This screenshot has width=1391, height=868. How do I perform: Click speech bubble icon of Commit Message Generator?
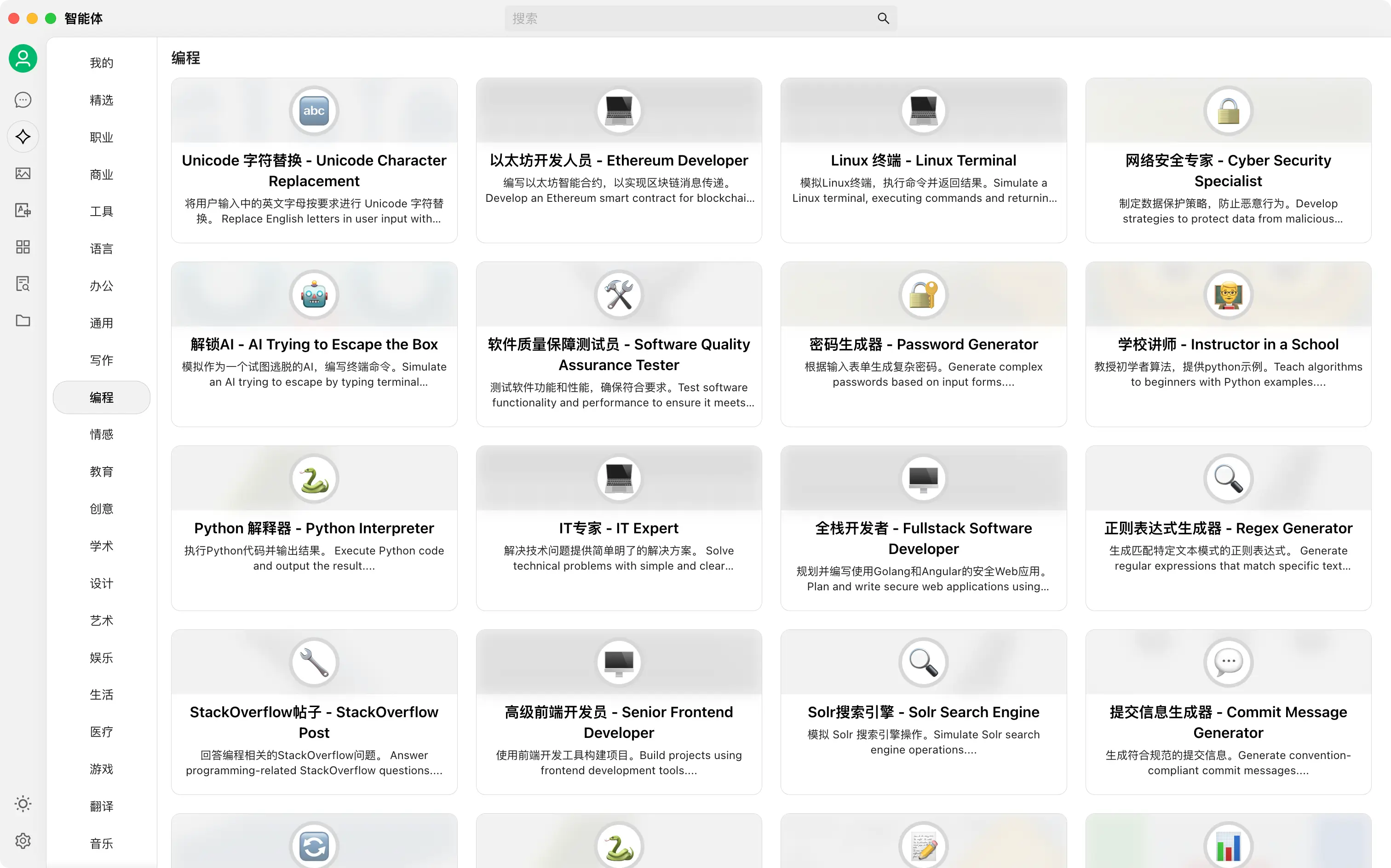(1228, 662)
